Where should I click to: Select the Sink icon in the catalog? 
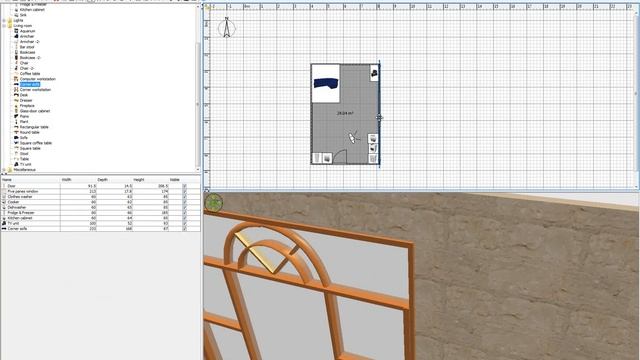click(16, 15)
